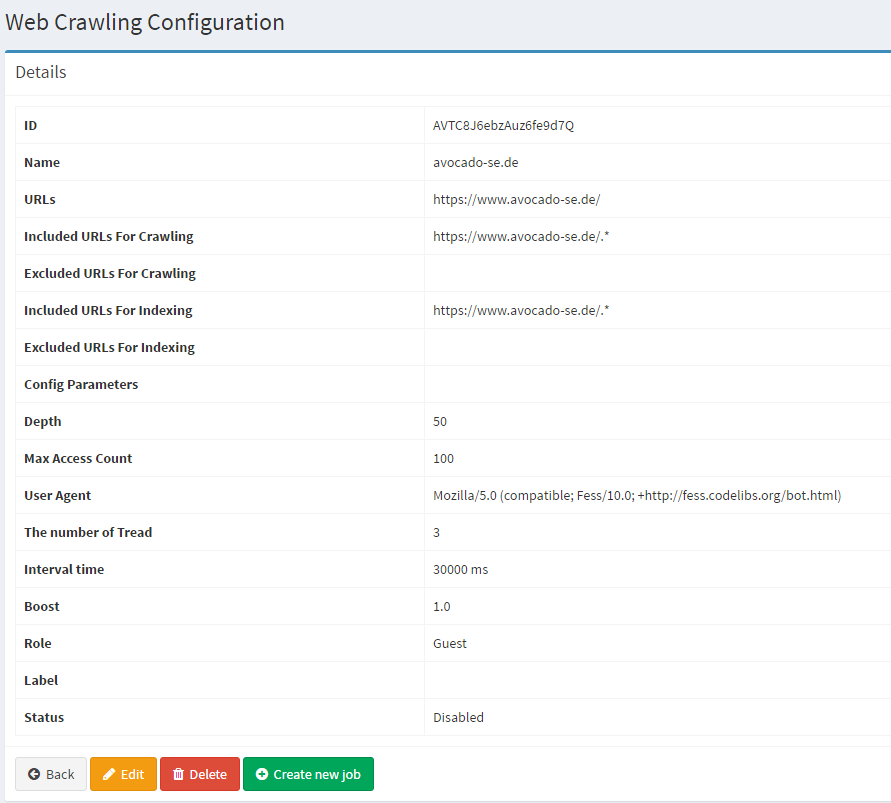Open the Included URLs For Indexing pattern link
The height and width of the screenshot is (803, 891).
pyautogui.click(x=519, y=310)
